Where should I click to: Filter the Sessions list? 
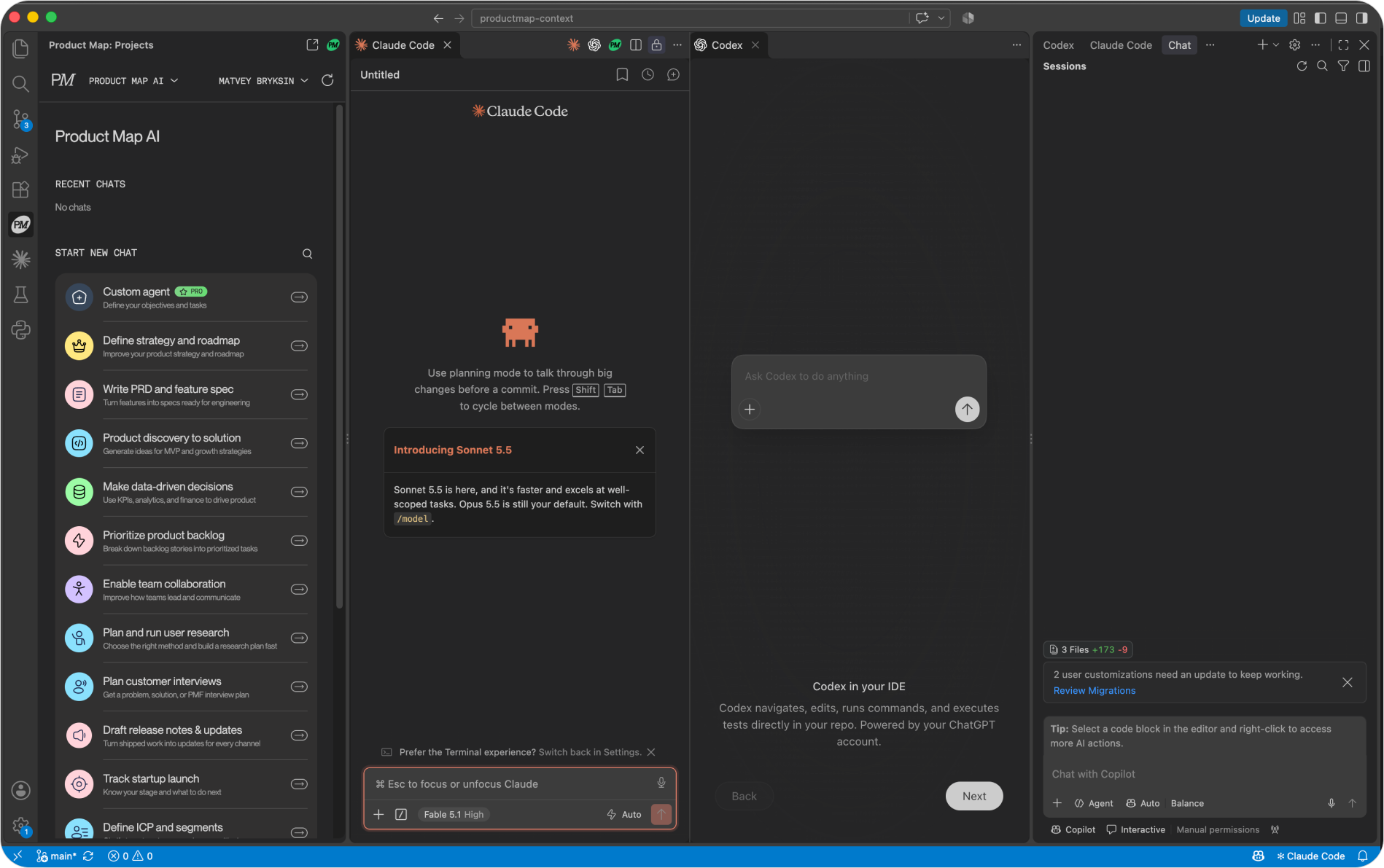point(1343,66)
